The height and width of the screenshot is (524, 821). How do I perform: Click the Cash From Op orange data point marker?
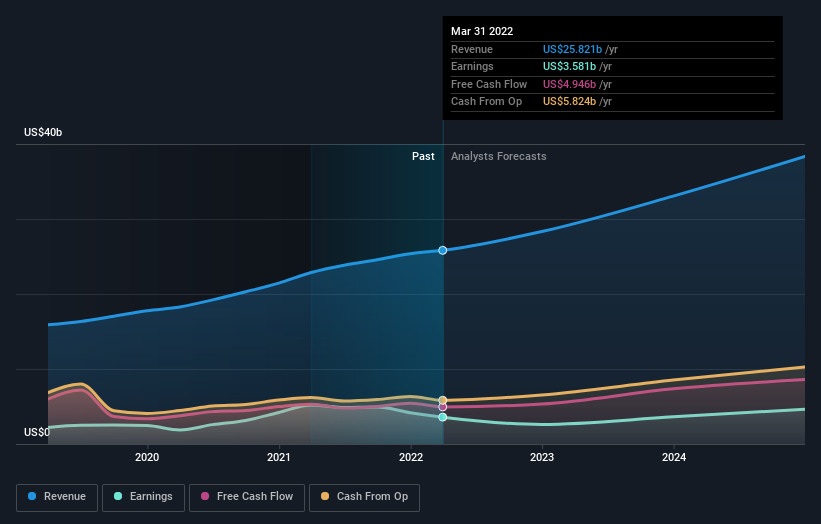coord(442,400)
